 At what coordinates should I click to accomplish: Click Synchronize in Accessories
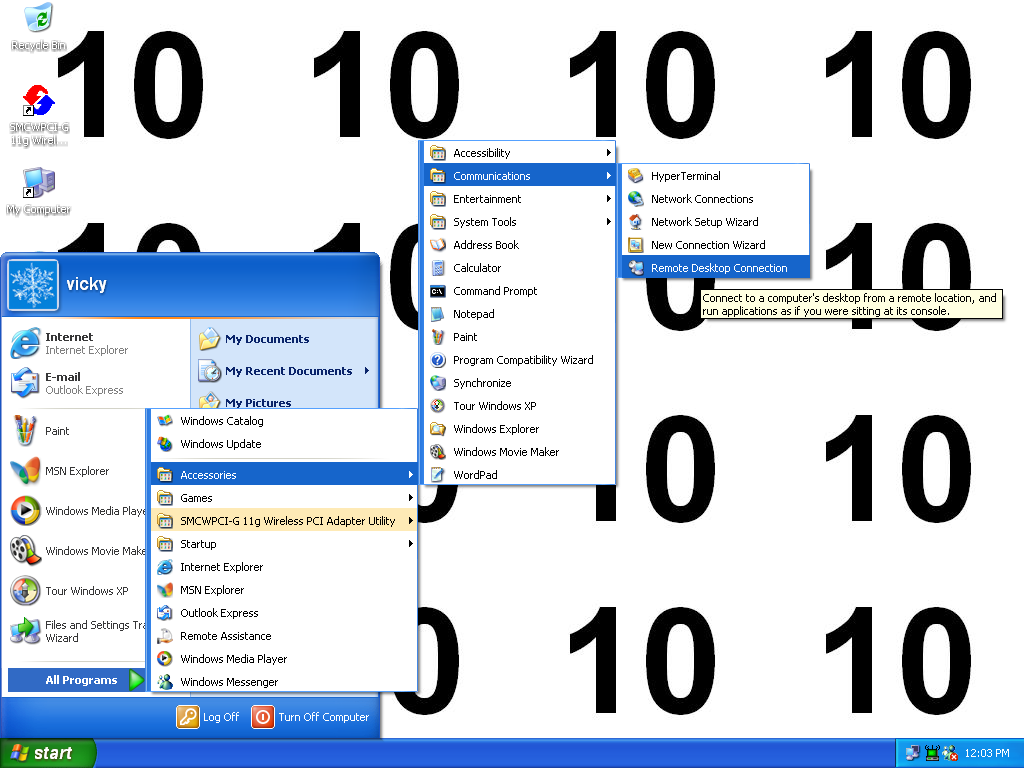point(520,383)
